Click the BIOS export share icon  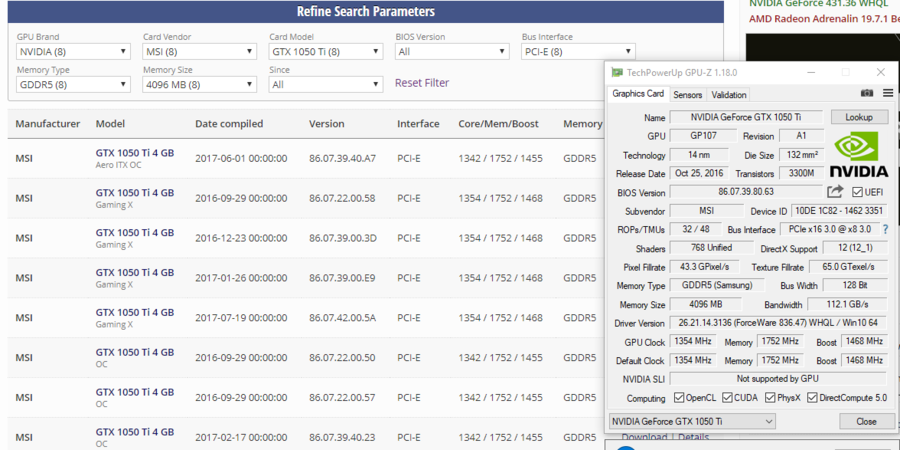835,192
